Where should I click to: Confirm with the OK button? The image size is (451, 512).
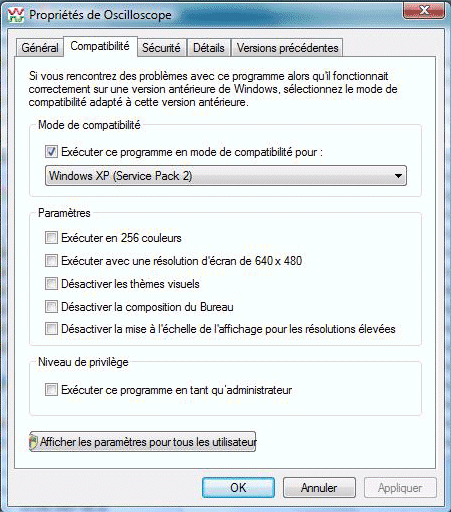click(238, 488)
